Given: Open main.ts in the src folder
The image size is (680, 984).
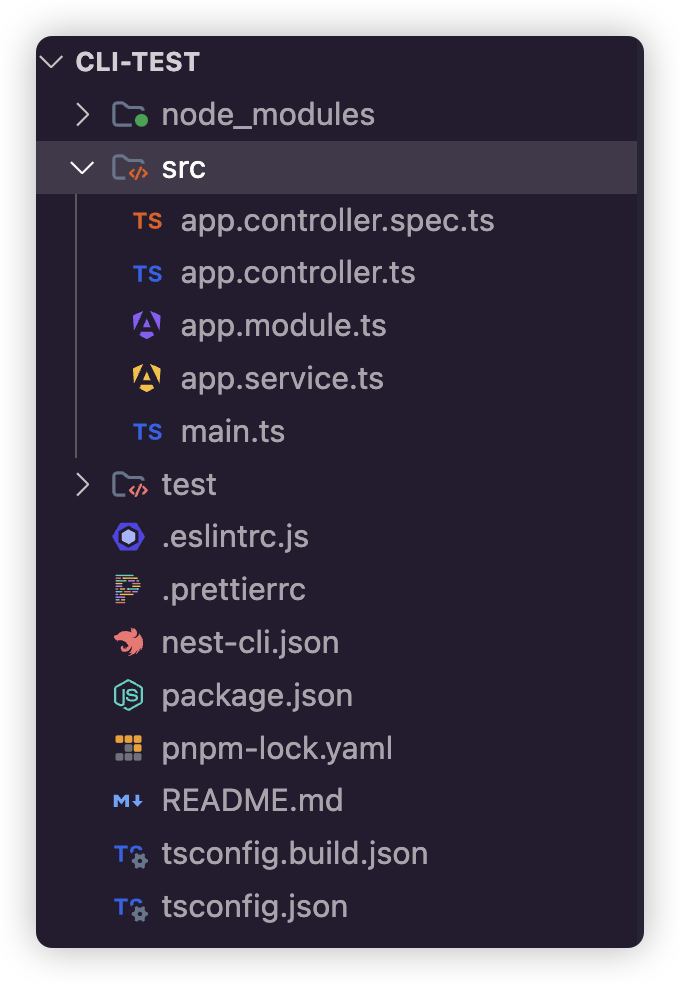Looking at the screenshot, I should [x=233, y=432].
